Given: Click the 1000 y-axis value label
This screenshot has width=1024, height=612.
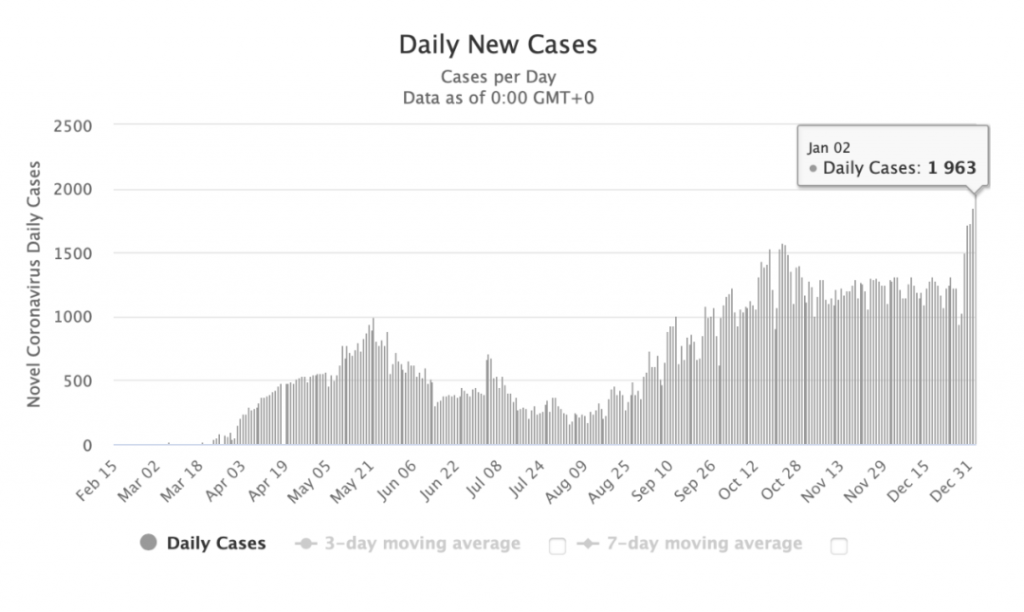Looking at the screenshot, I should pos(74,317).
